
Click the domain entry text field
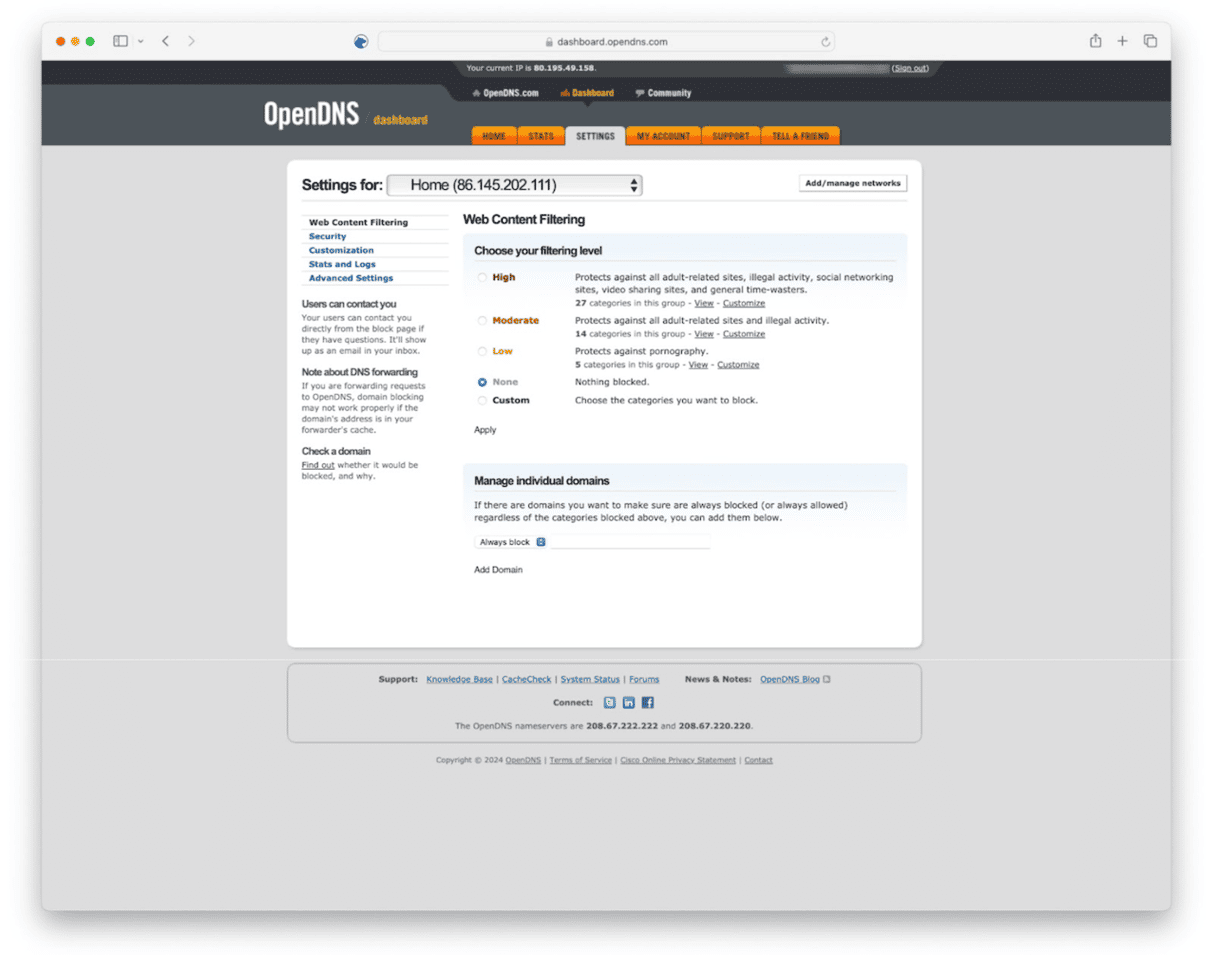[x=630, y=542]
